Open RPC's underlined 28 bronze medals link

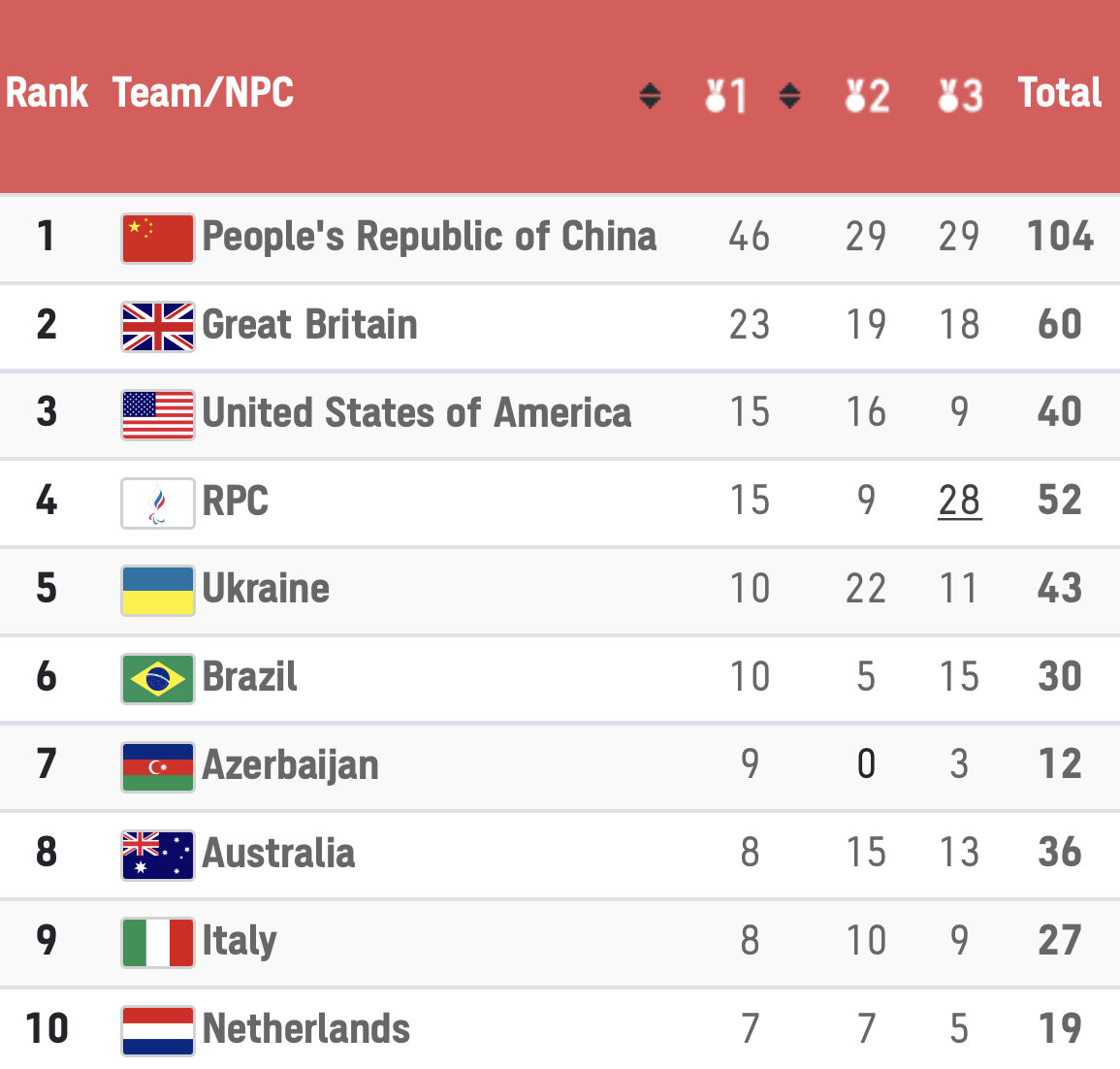point(959,501)
